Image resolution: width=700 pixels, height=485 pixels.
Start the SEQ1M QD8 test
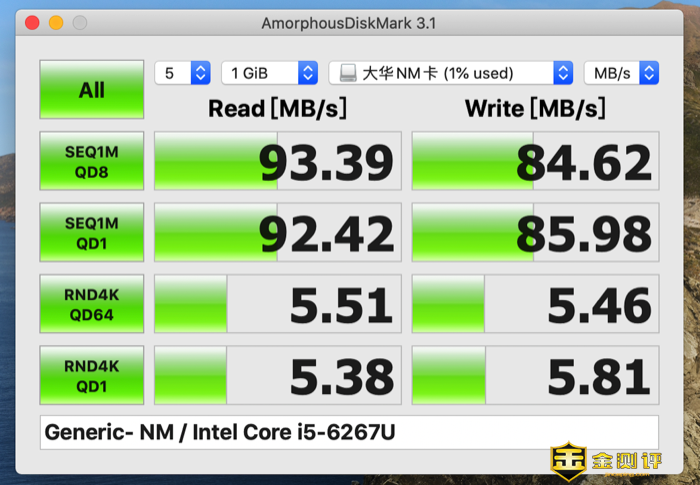click(92, 161)
